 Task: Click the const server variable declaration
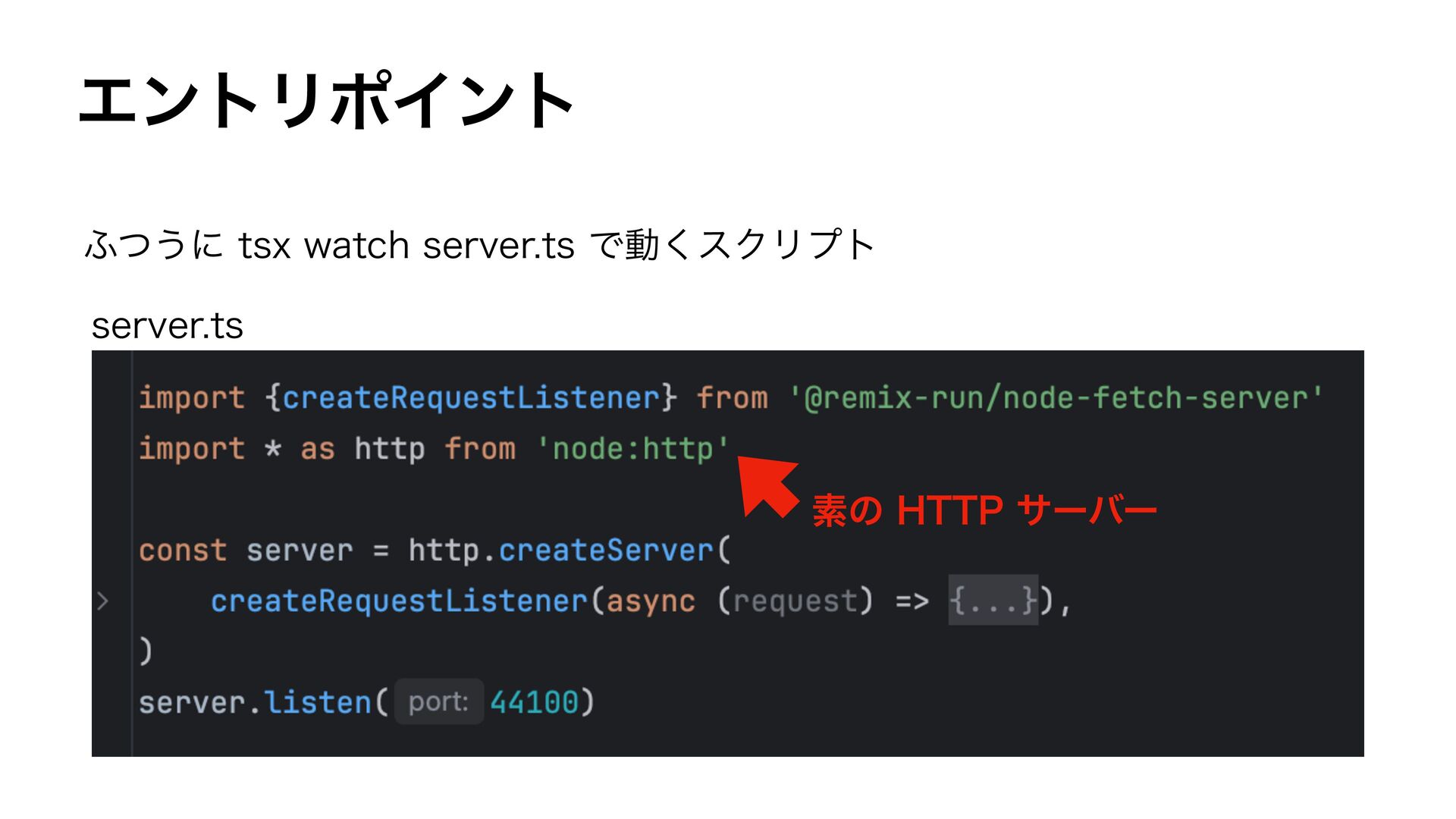pyautogui.click(x=300, y=551)
